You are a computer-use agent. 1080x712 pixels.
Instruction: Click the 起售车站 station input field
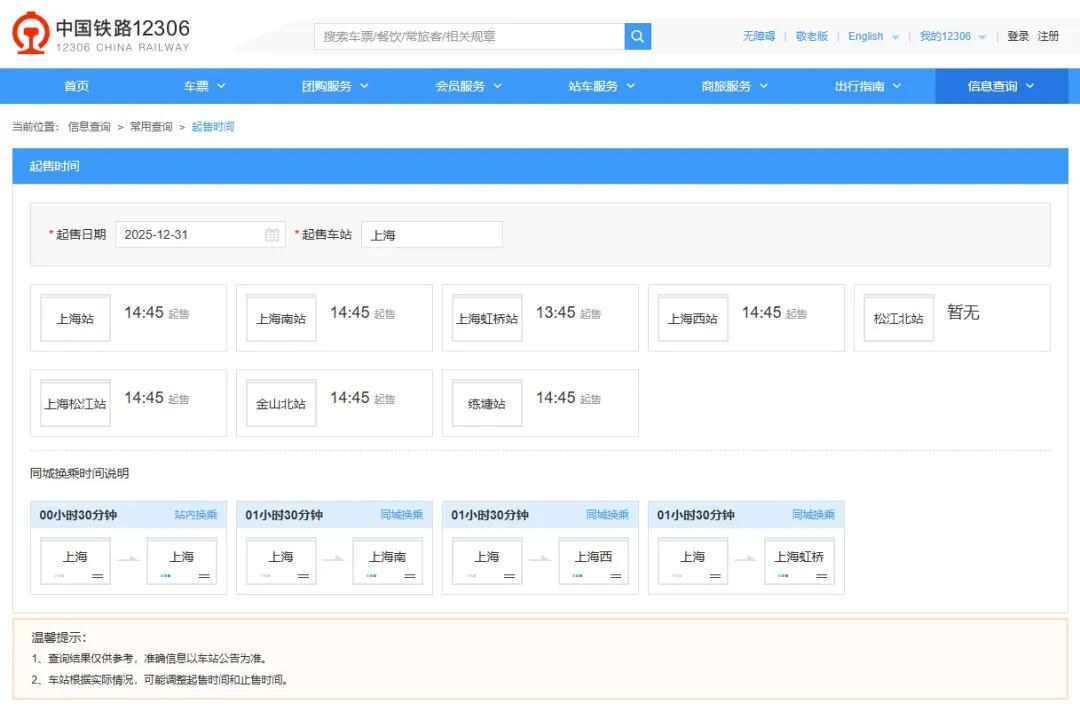click(x=430, y=234)
